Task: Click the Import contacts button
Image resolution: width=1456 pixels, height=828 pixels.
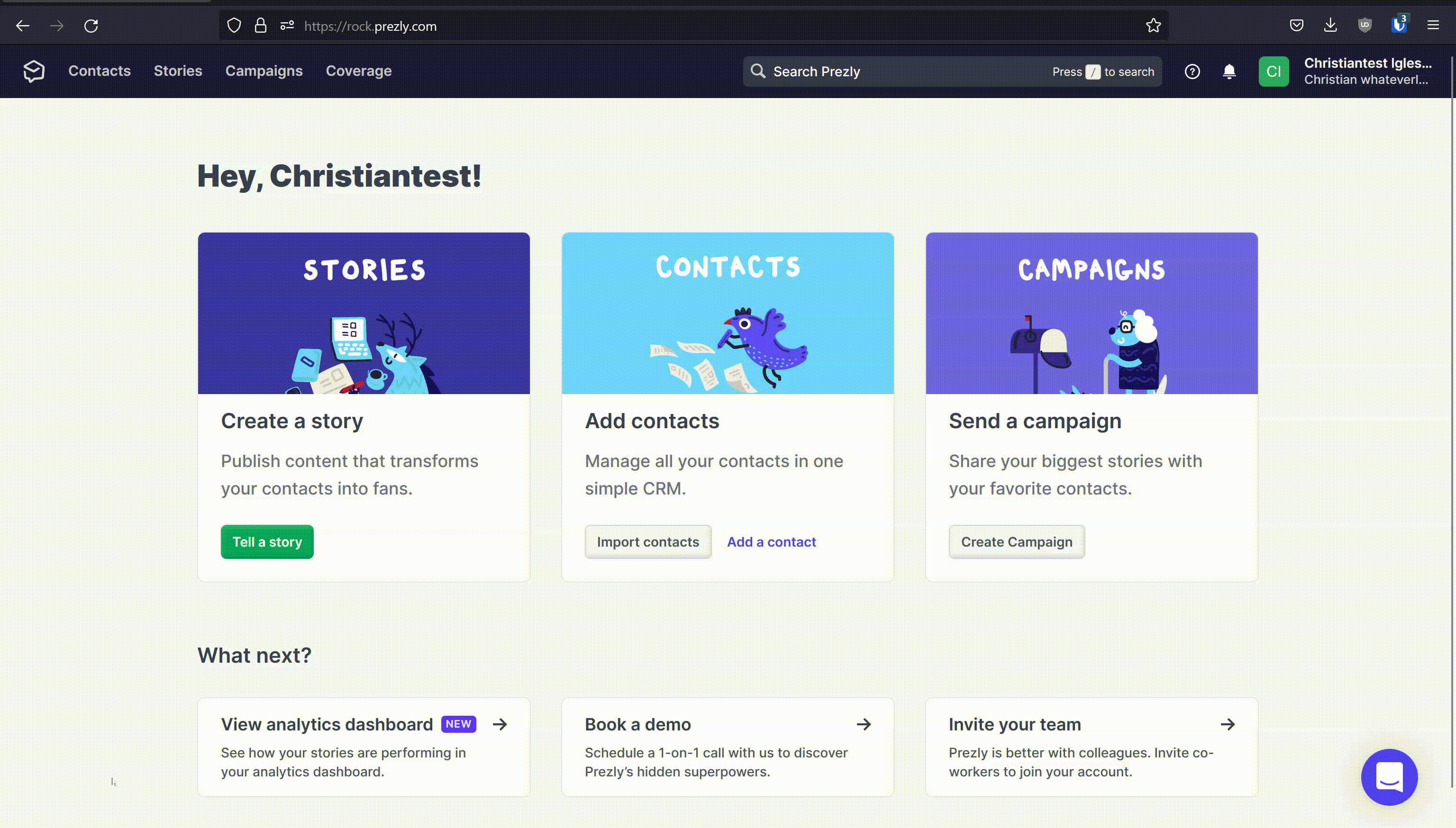Action: pyautogui.click(x=648, y=541)
